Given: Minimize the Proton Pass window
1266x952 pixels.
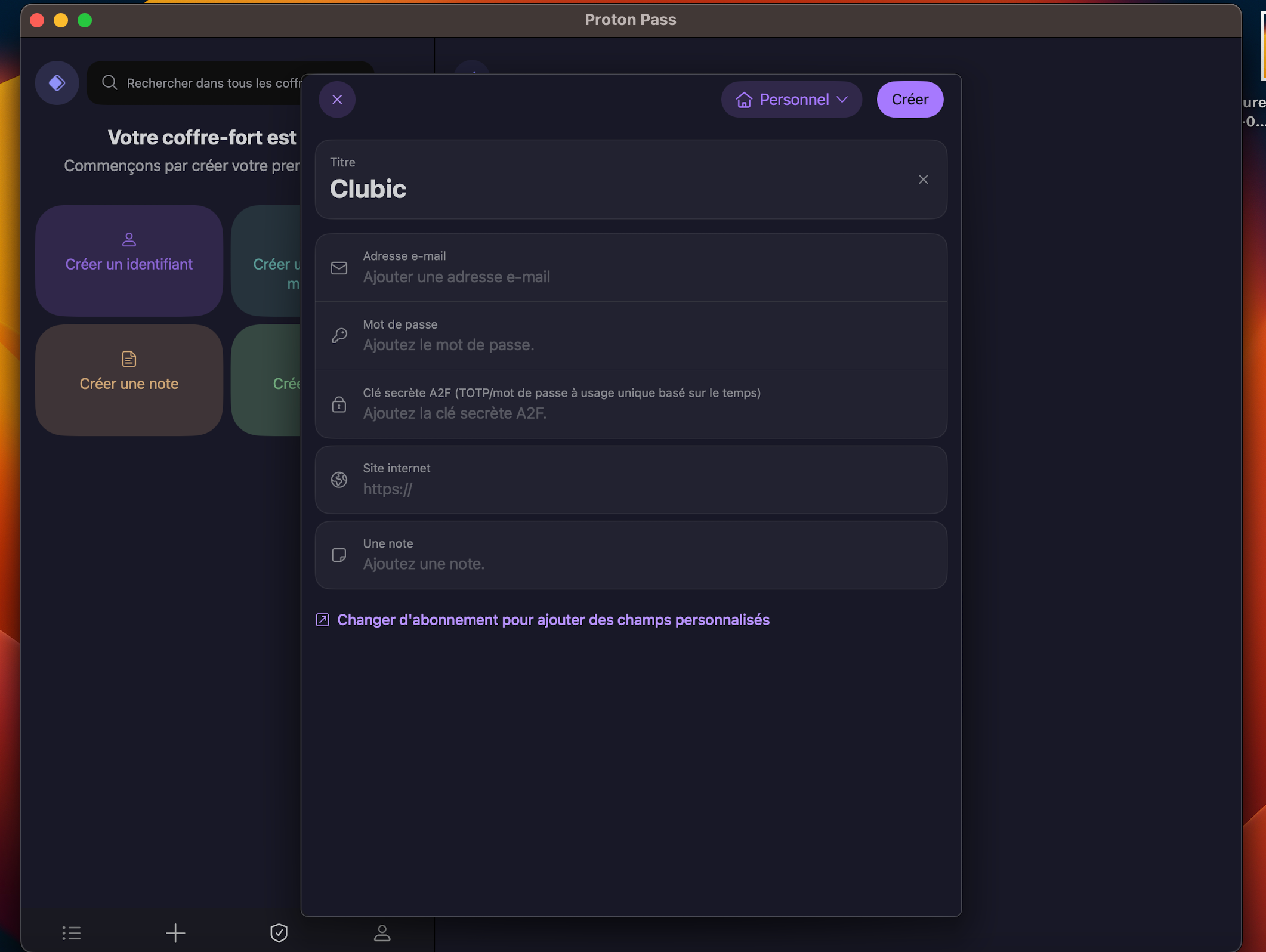Looking at the screenshot, I should tap(61, 20).
